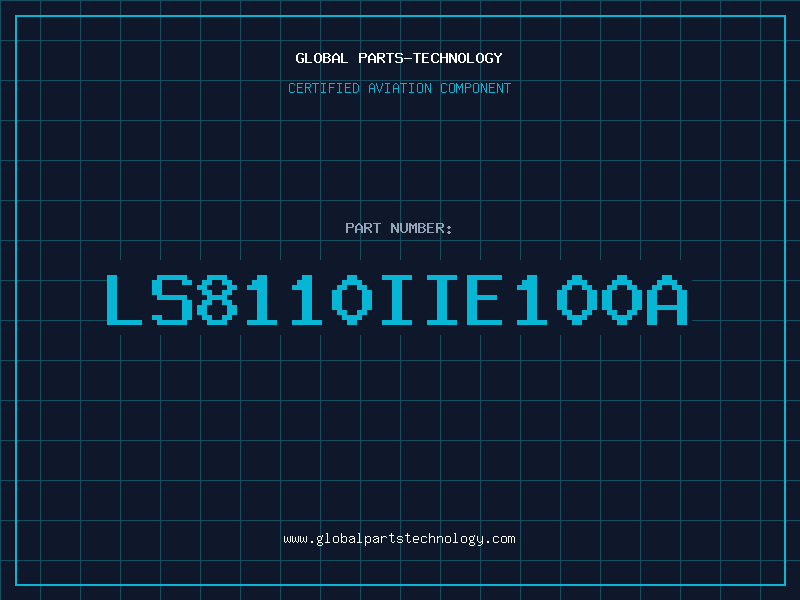Click the CERTIFIED AVIATION COMPONENT subtitle
The width and height of the screenshot is (800, 600).
399,88
